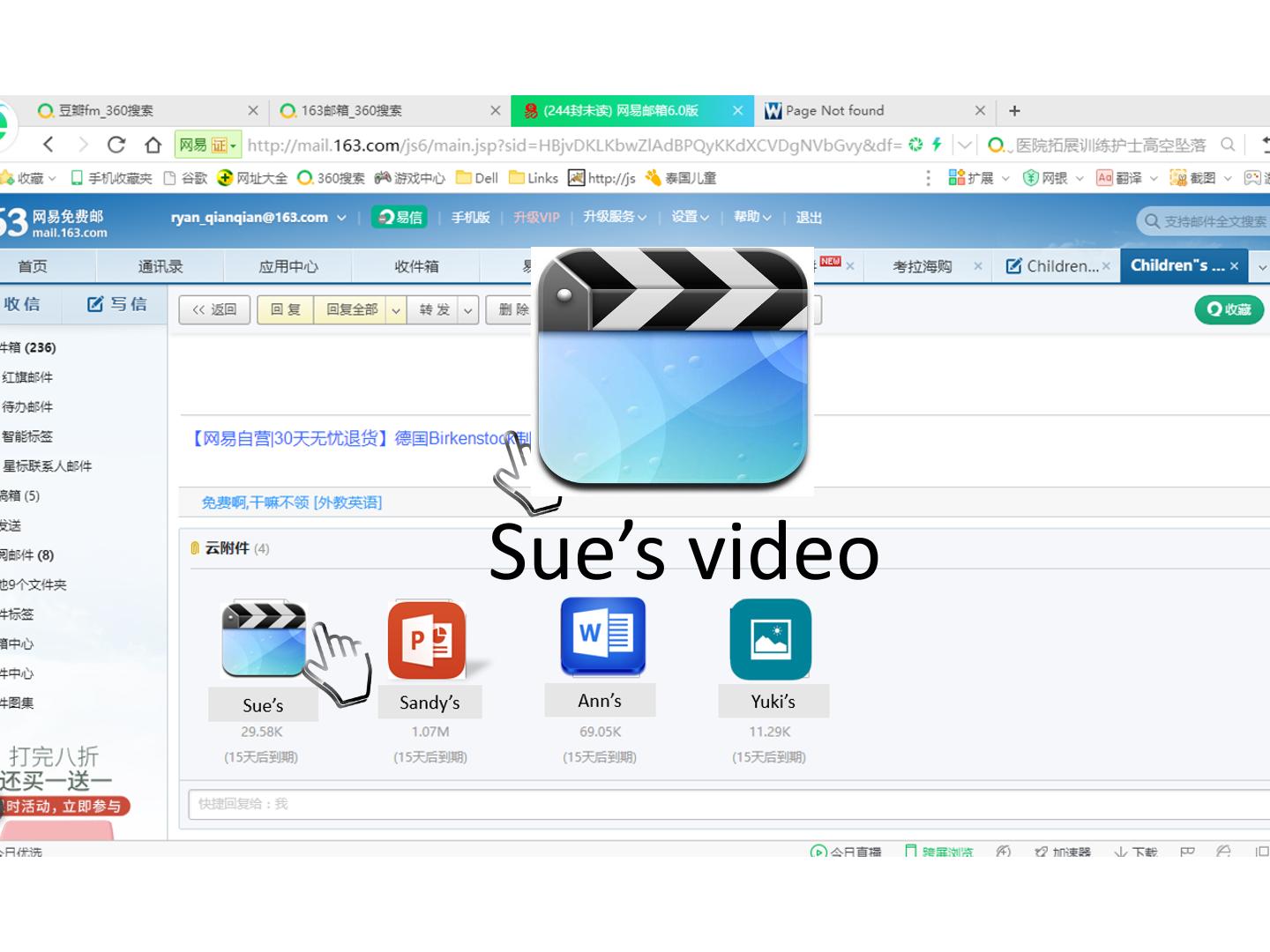
Task: Open the http://js bookmark
Action: [601, 178]
